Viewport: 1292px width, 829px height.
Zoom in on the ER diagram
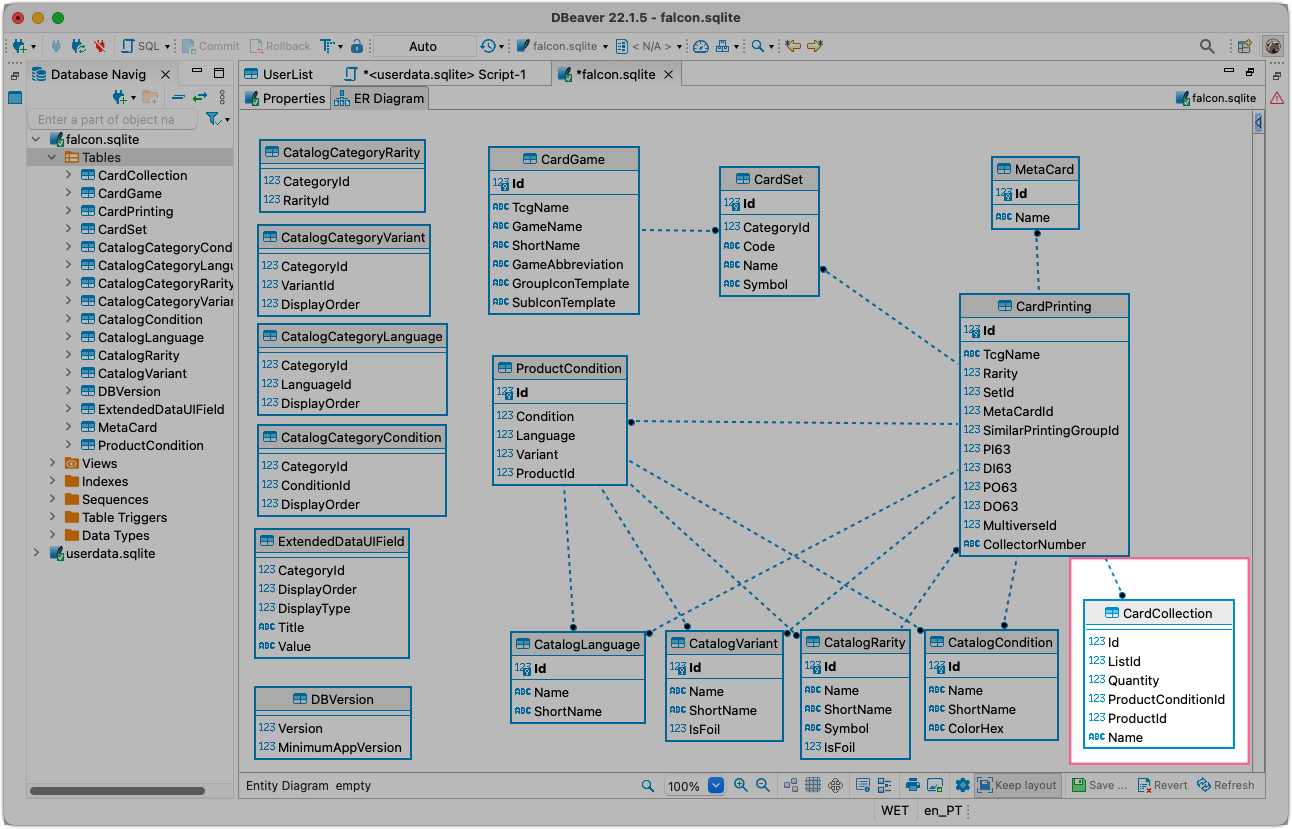[x=741, y=786]
